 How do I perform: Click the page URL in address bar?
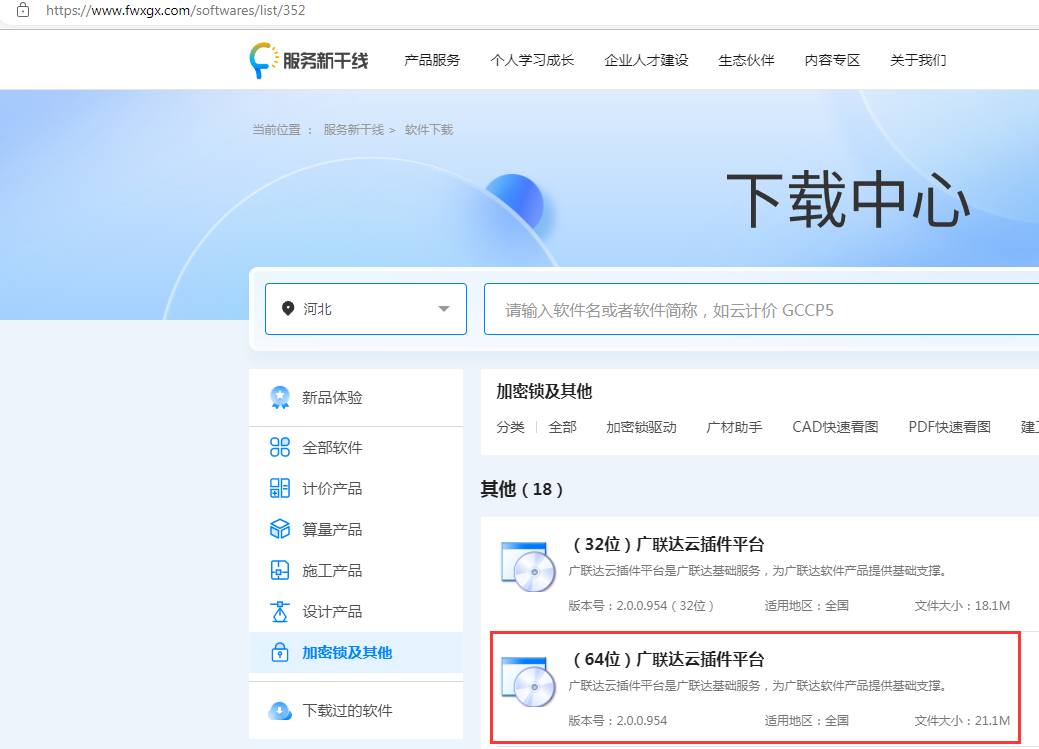176,10
